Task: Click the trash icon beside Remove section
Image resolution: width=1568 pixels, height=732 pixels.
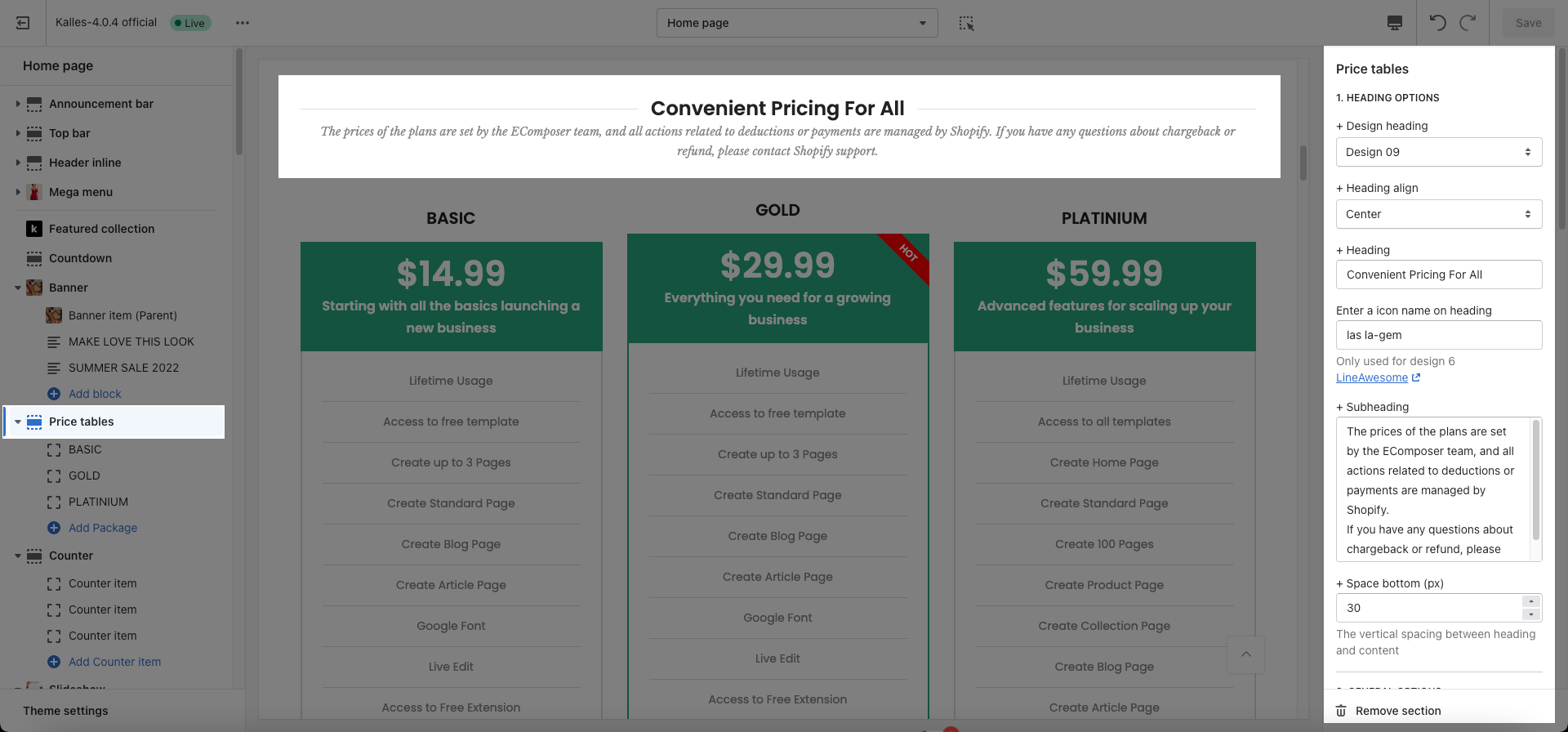Action: 1341,711
